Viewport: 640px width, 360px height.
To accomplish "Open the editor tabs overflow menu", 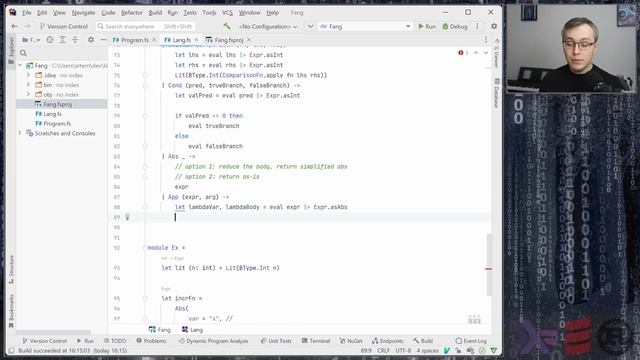I will (x=486, y=40).
